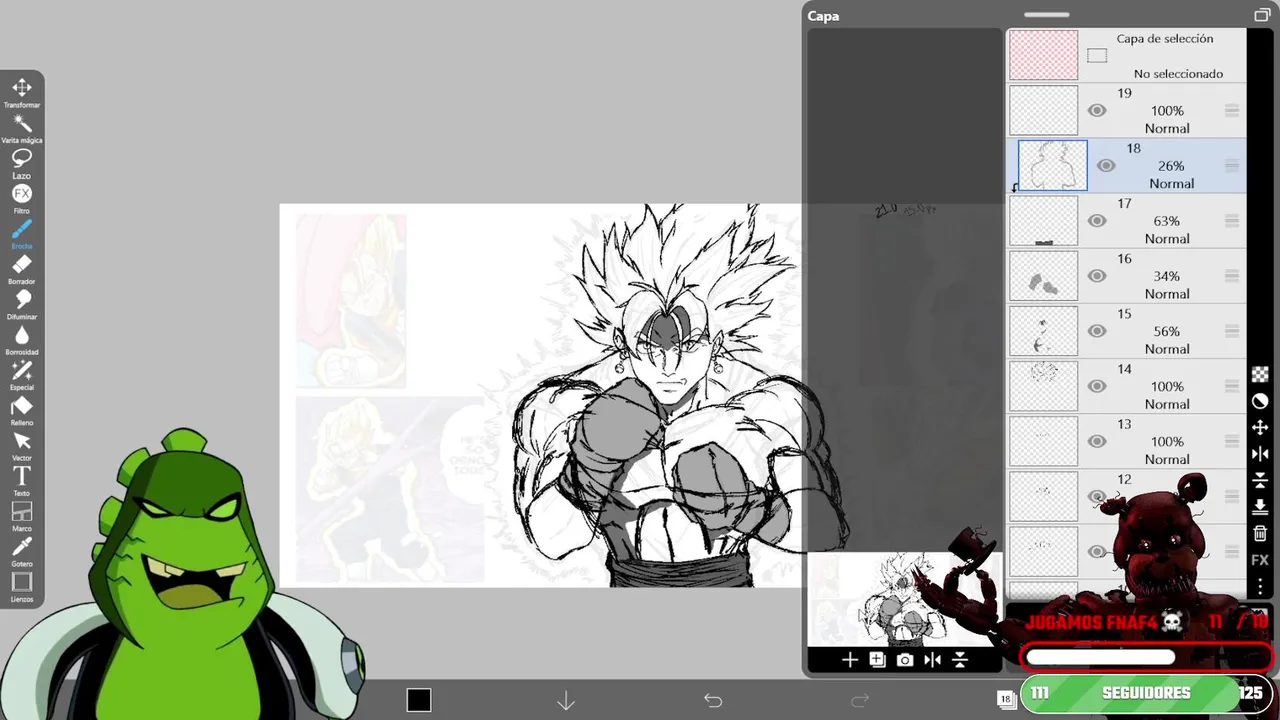
Task: Click the 26% opacity of layer 18
Action: pos(1171,166)
